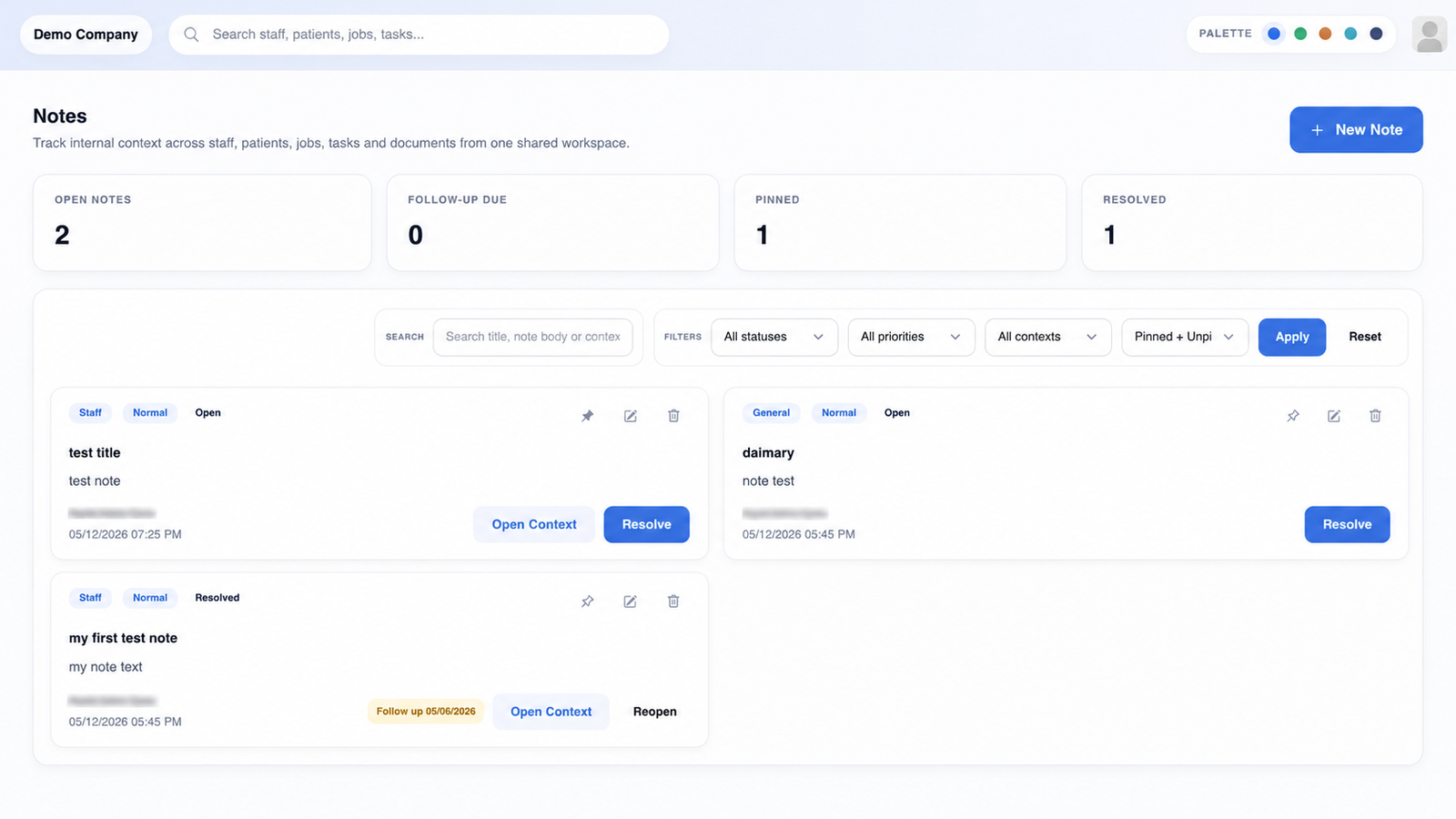Click the "note test" body text

pyautogui.click(x=768, y=481)
